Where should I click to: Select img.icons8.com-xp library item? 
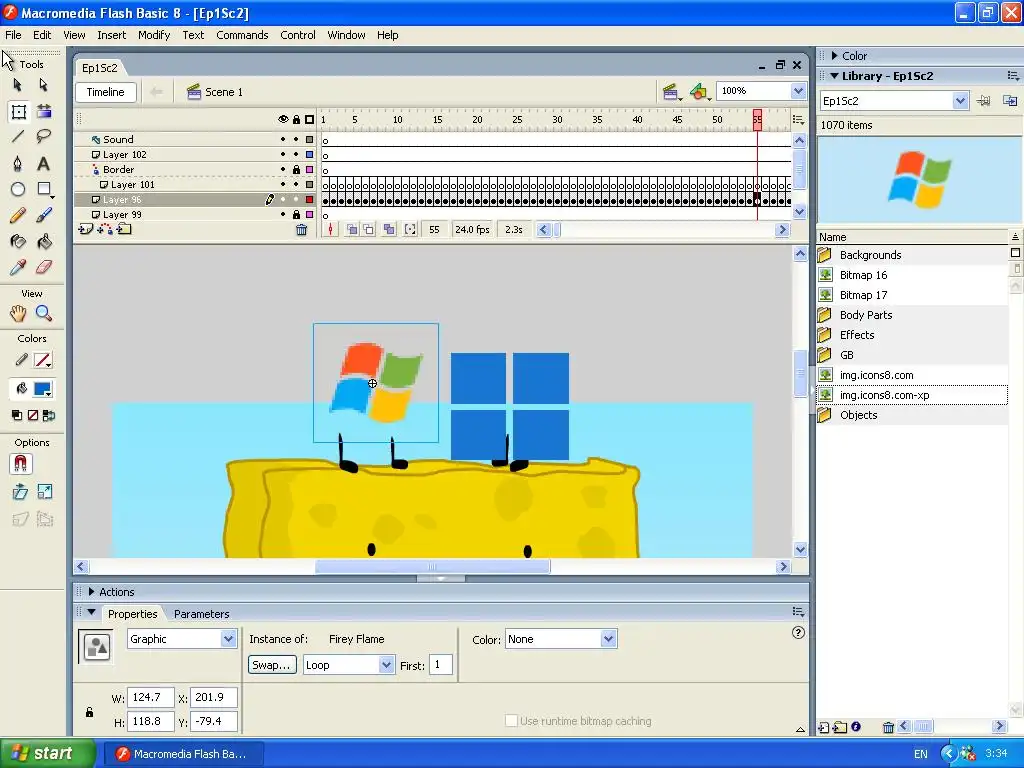(884, 395)
